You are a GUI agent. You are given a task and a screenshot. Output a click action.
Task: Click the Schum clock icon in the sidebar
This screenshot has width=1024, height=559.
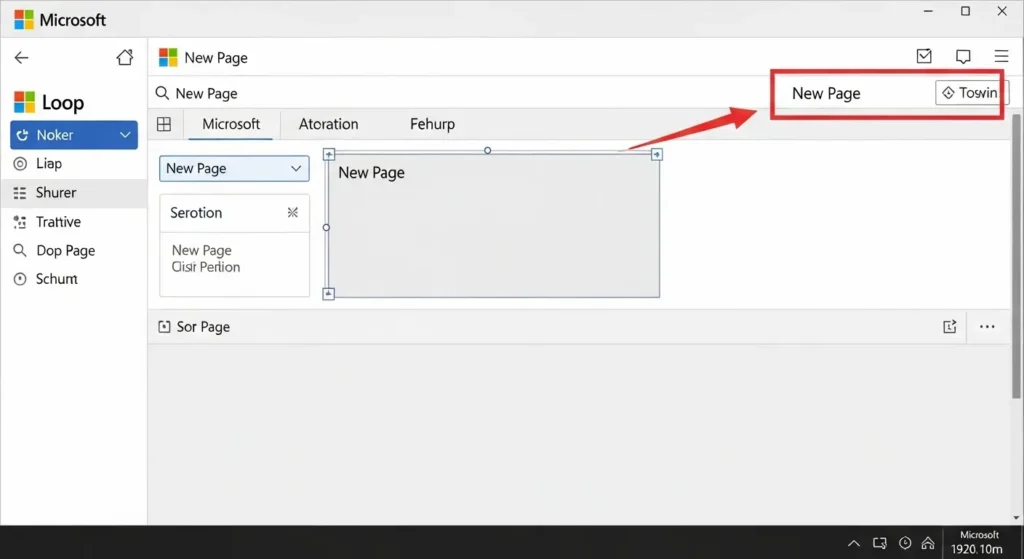(20, 279)
